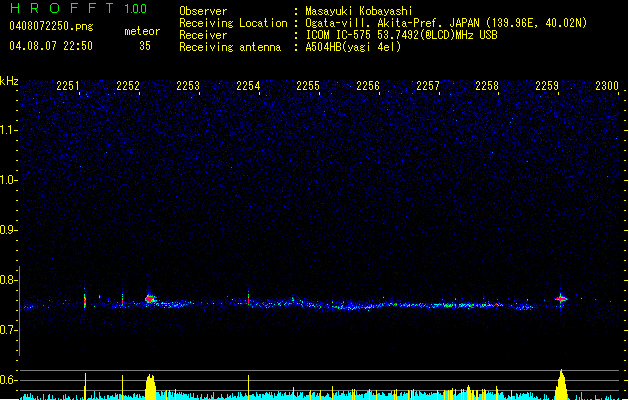
Task: Click the 2252 time axis label
Action: coord(128,86)
